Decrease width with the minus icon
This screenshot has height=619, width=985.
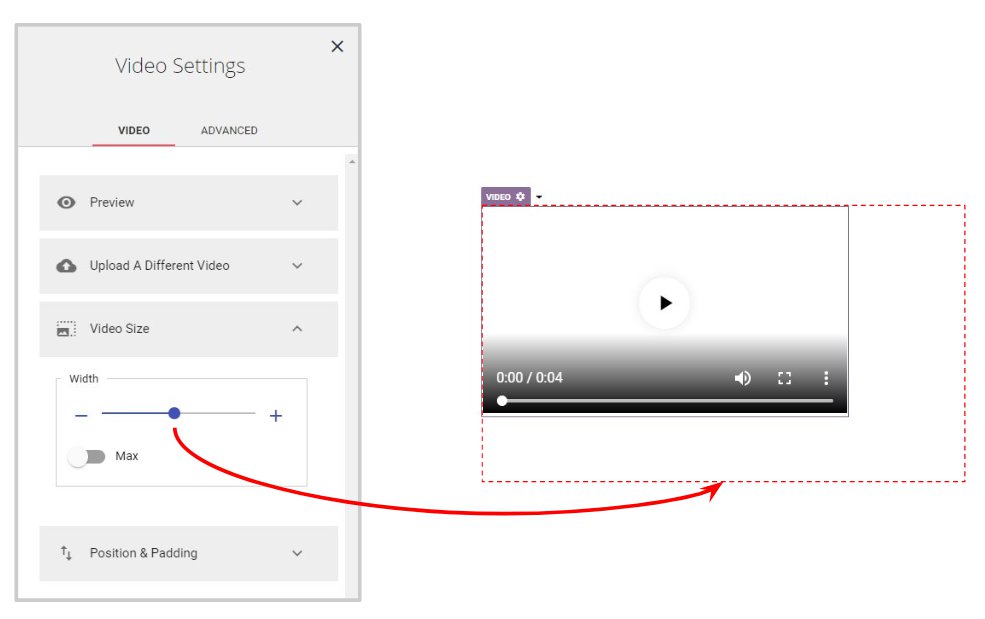tap(81, 415)
